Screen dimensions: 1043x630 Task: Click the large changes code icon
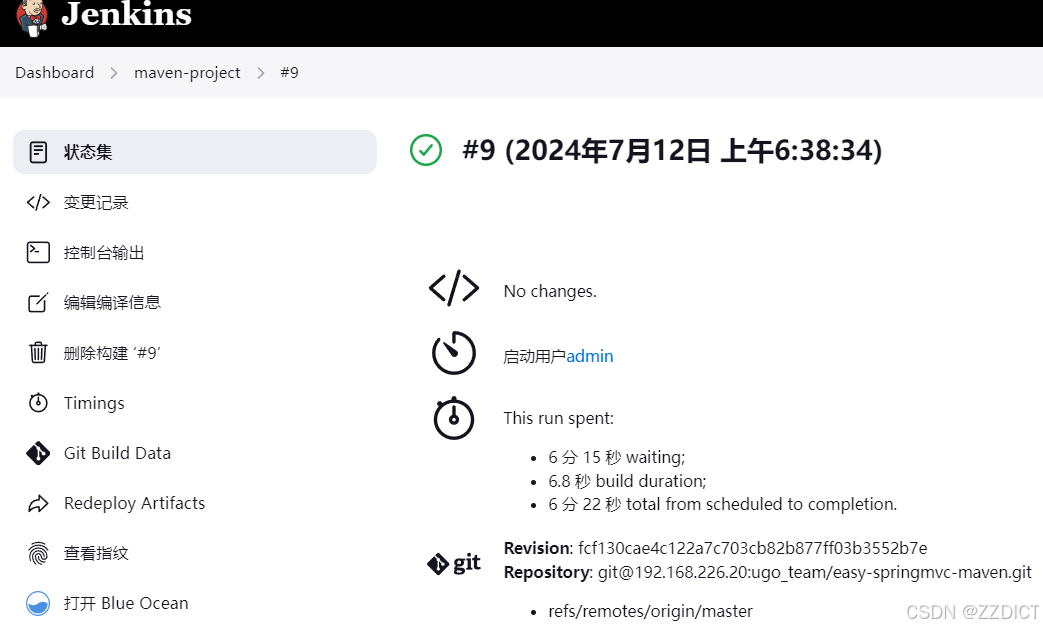[454, 289]
